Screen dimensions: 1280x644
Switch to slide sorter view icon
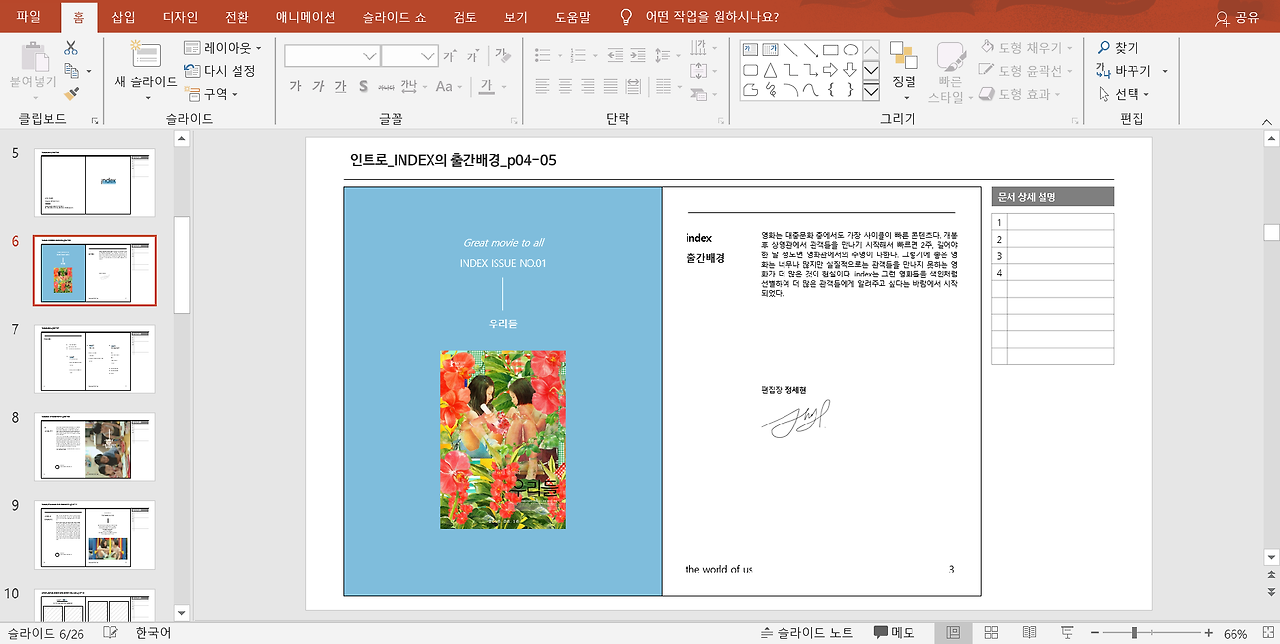click(989, 631)
